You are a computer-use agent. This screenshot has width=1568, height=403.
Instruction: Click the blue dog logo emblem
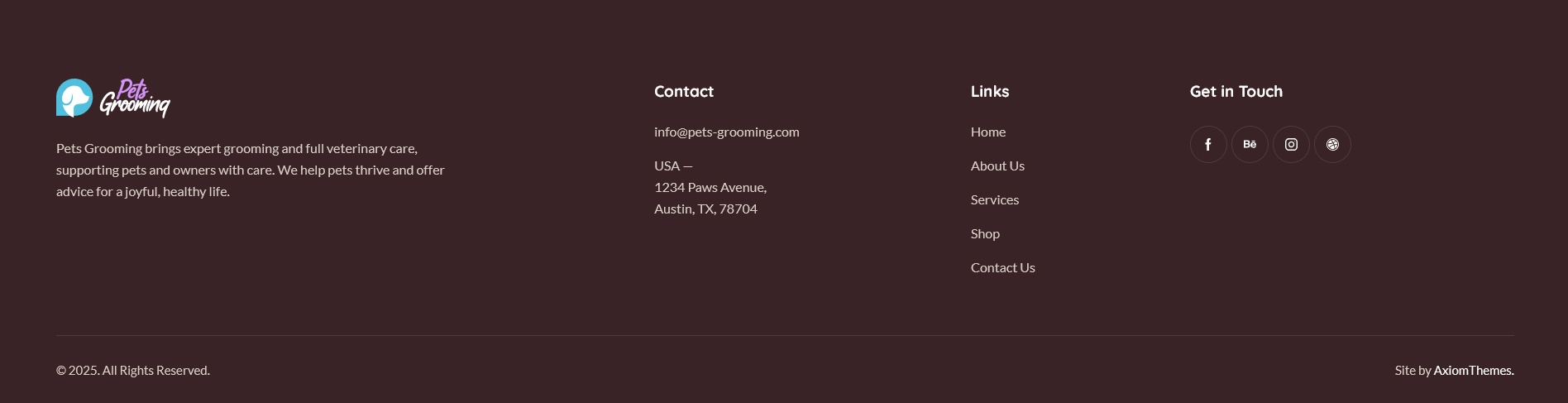coord(74,98)
